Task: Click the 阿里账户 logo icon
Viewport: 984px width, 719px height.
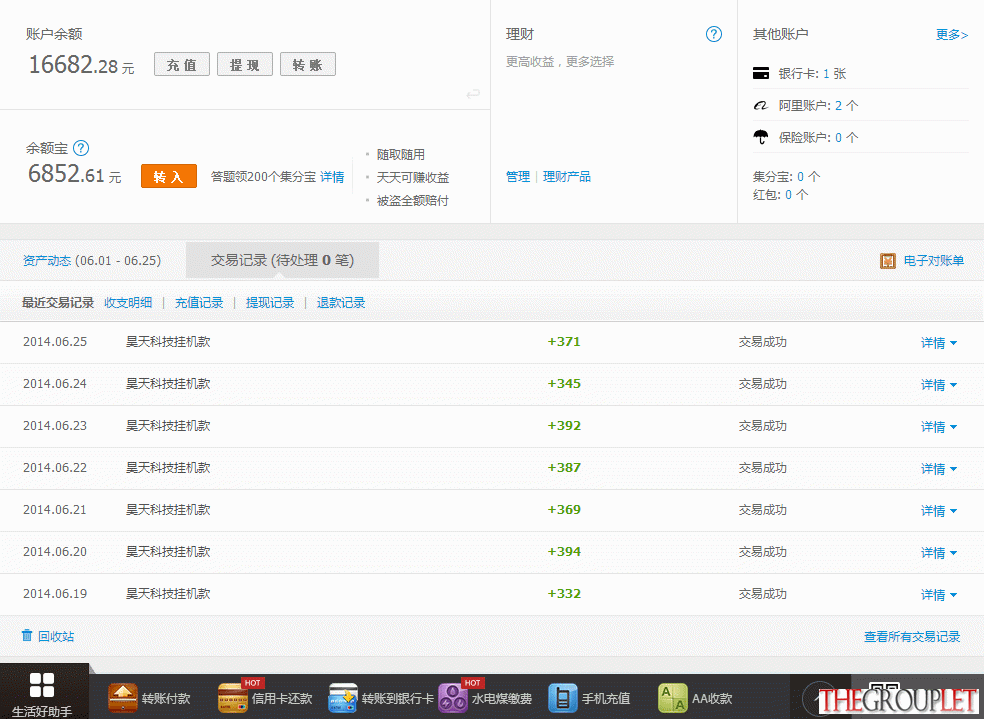Action: (x=761, y=105)
